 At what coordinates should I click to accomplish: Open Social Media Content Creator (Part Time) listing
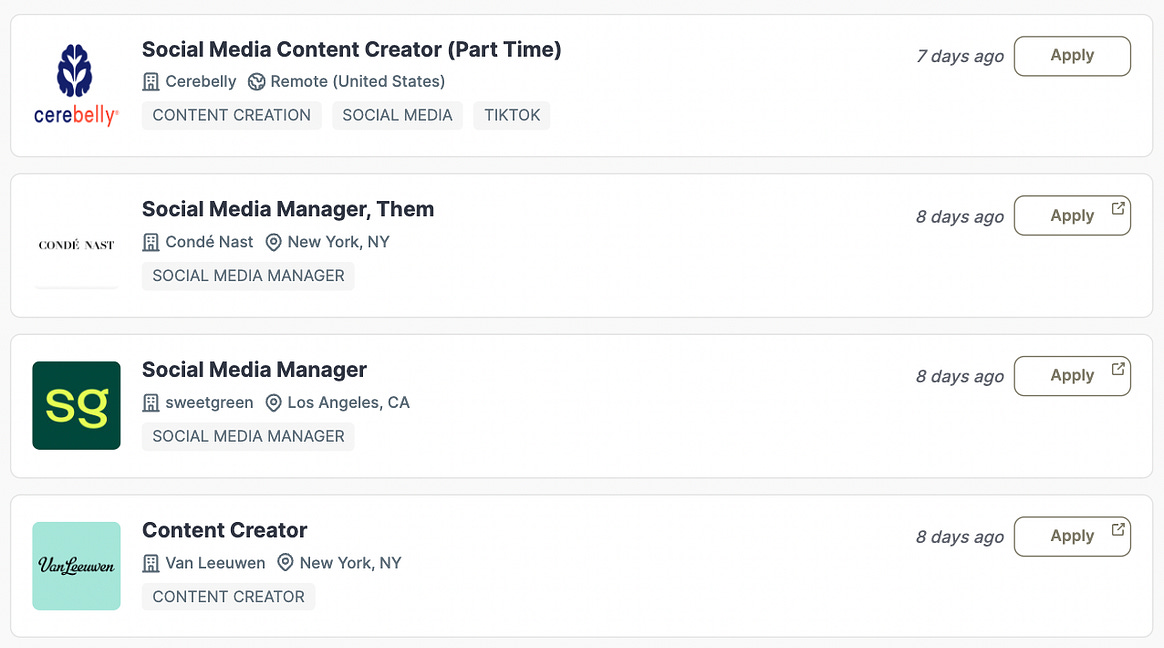point(351,49)
